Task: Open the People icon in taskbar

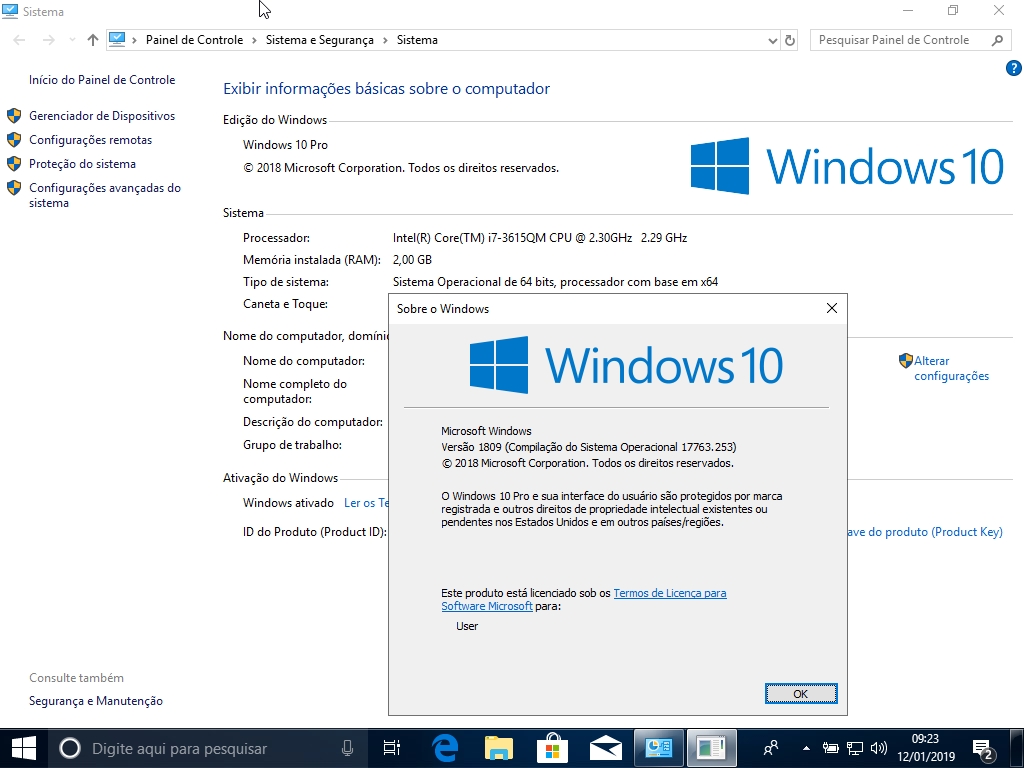Action: coord(771,748)
